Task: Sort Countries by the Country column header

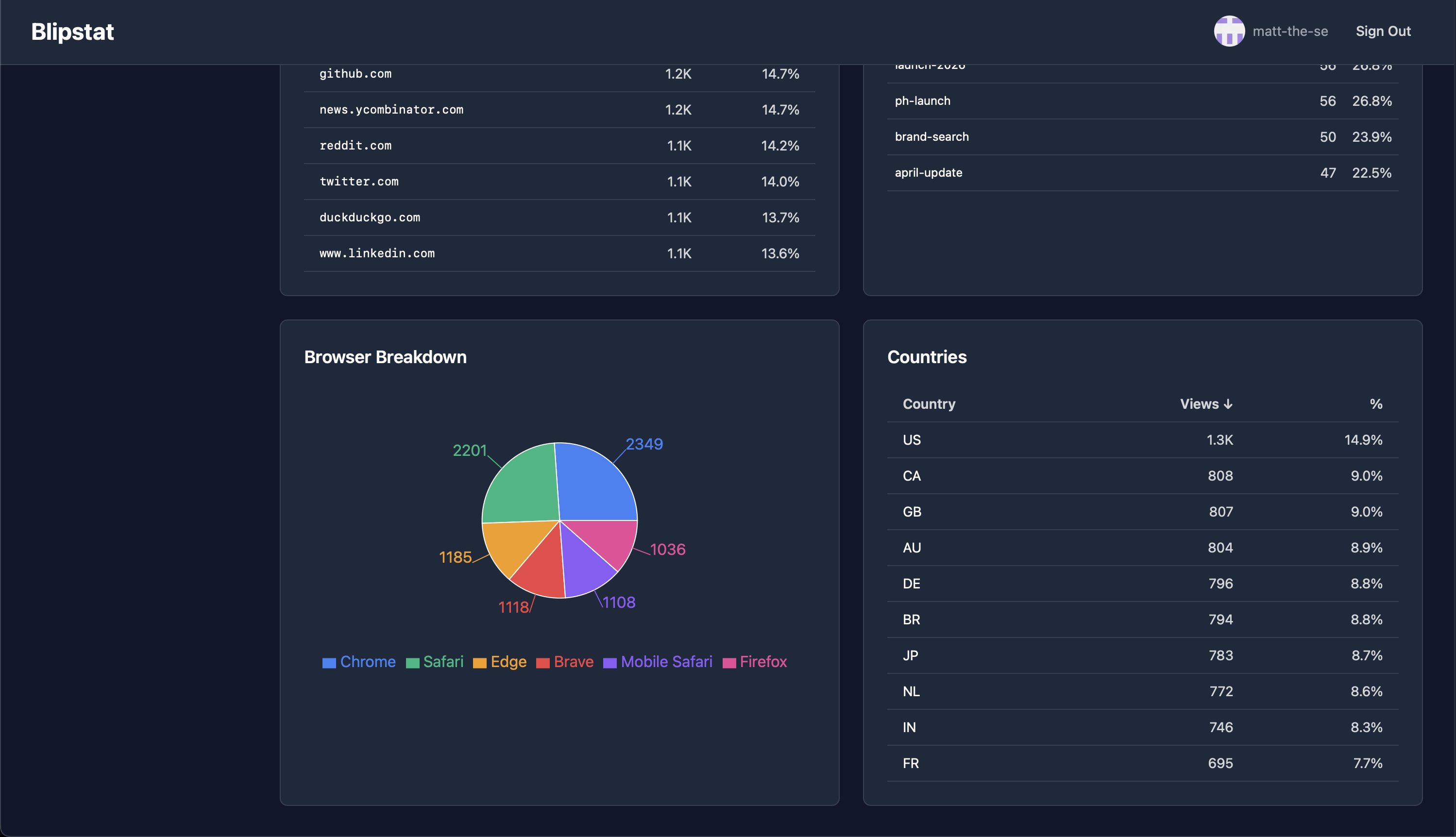Action: [x=929, y=403]
